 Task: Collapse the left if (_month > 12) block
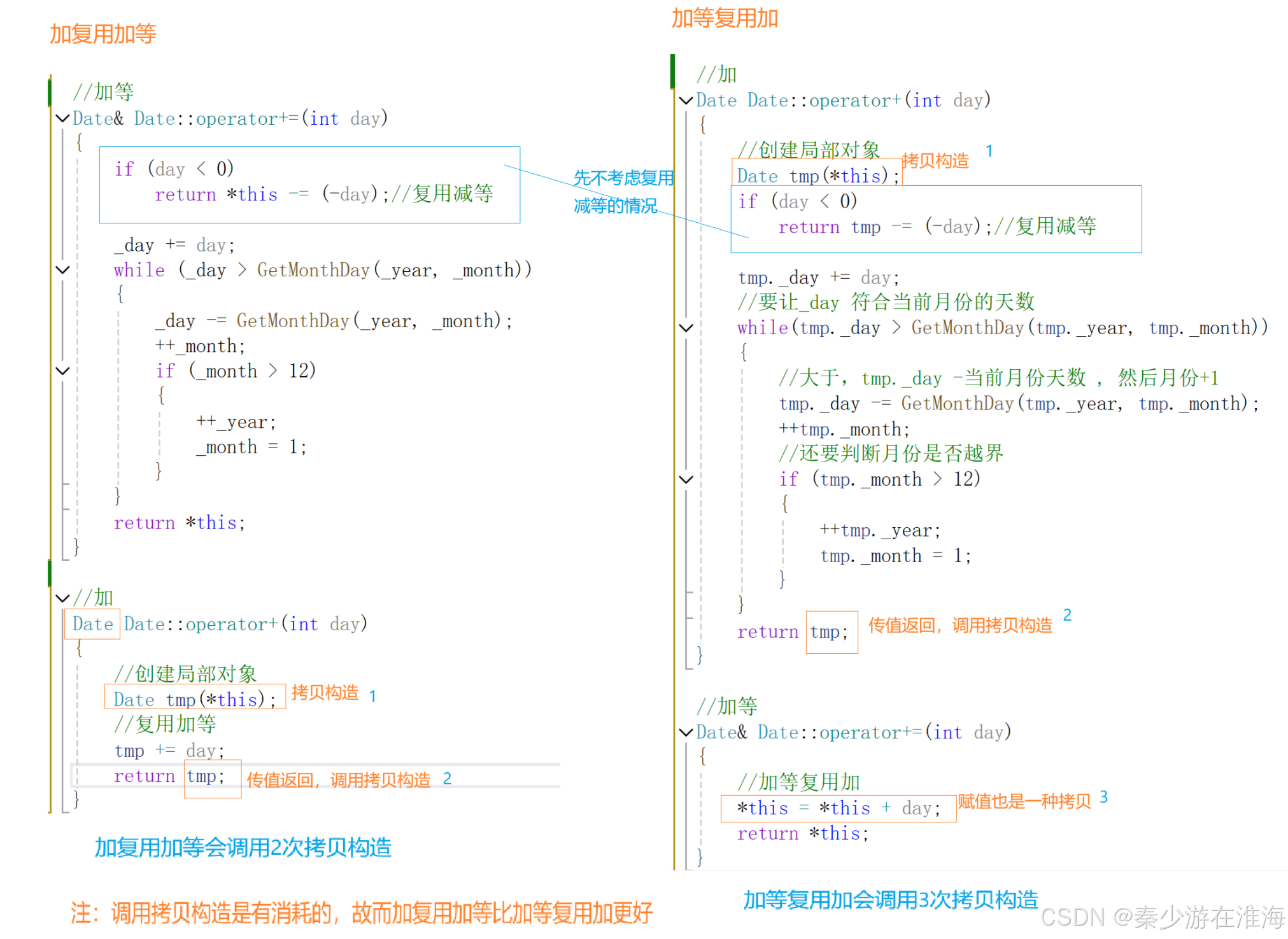tap(62, 371)
